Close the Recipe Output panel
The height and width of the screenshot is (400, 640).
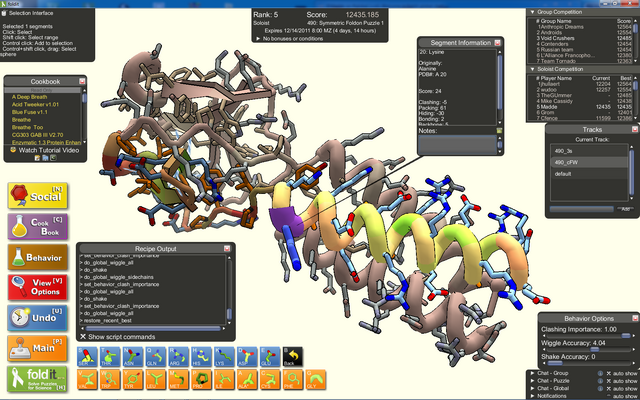tap(227, 249)
